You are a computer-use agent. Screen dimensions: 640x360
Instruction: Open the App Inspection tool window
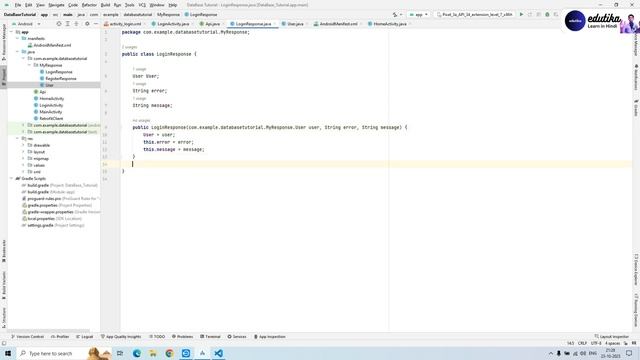(x=270, y=337)
